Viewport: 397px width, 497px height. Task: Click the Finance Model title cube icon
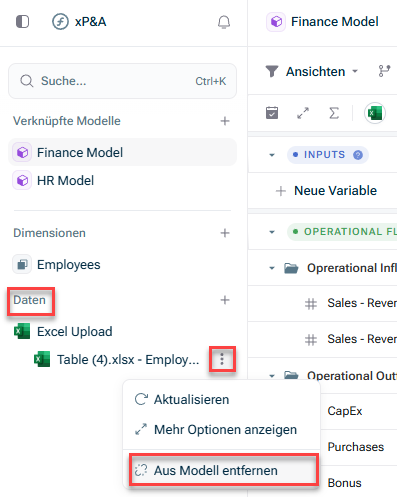point(276,22)
